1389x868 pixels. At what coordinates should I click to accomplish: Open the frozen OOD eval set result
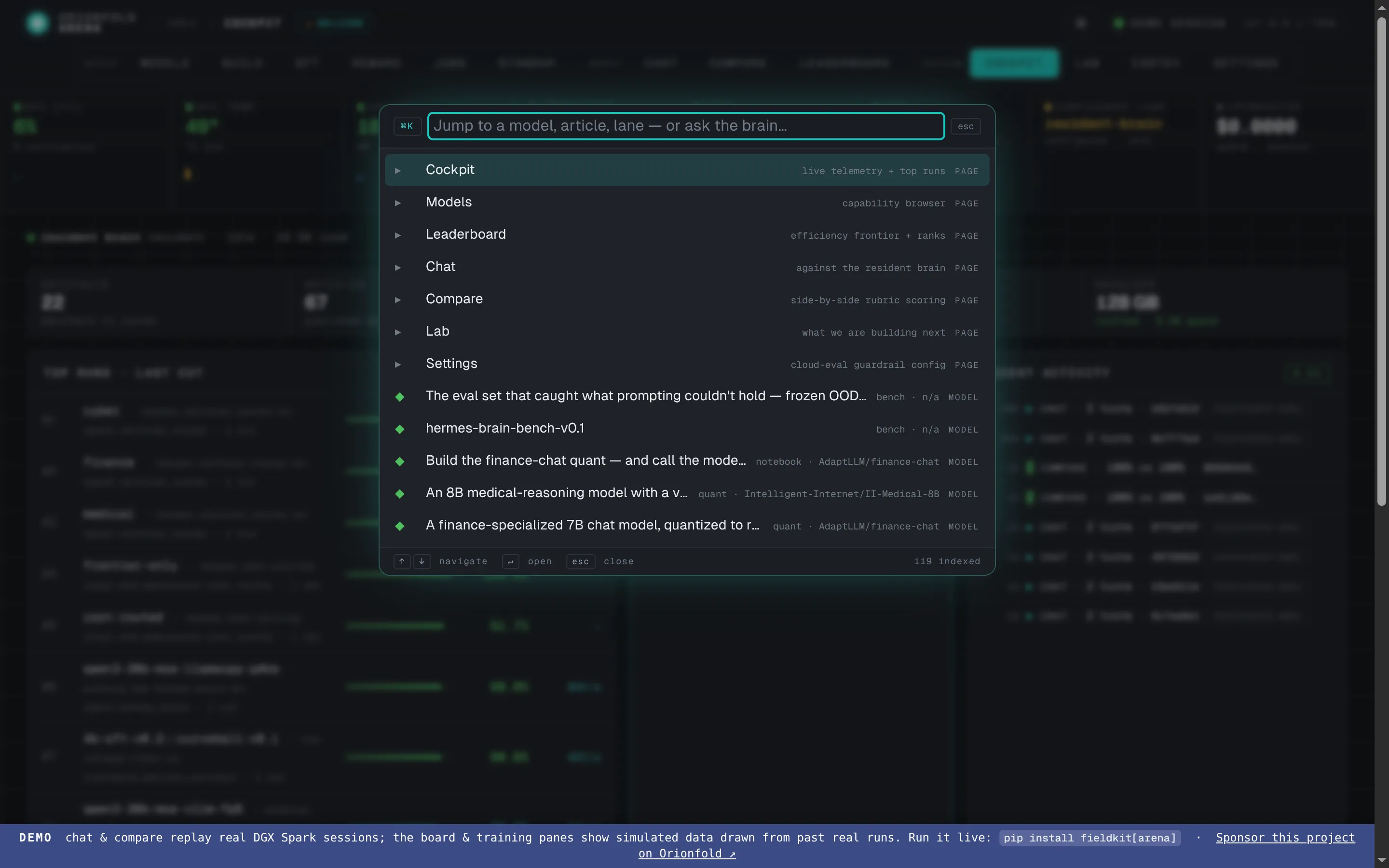686,396
